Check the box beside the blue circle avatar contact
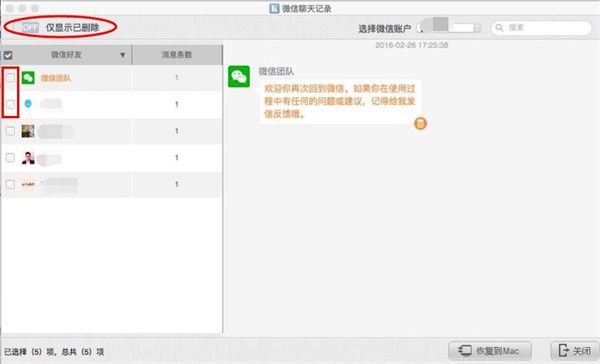Image resolution: width=600 pixels, height=364 pixels. [10, 104]
